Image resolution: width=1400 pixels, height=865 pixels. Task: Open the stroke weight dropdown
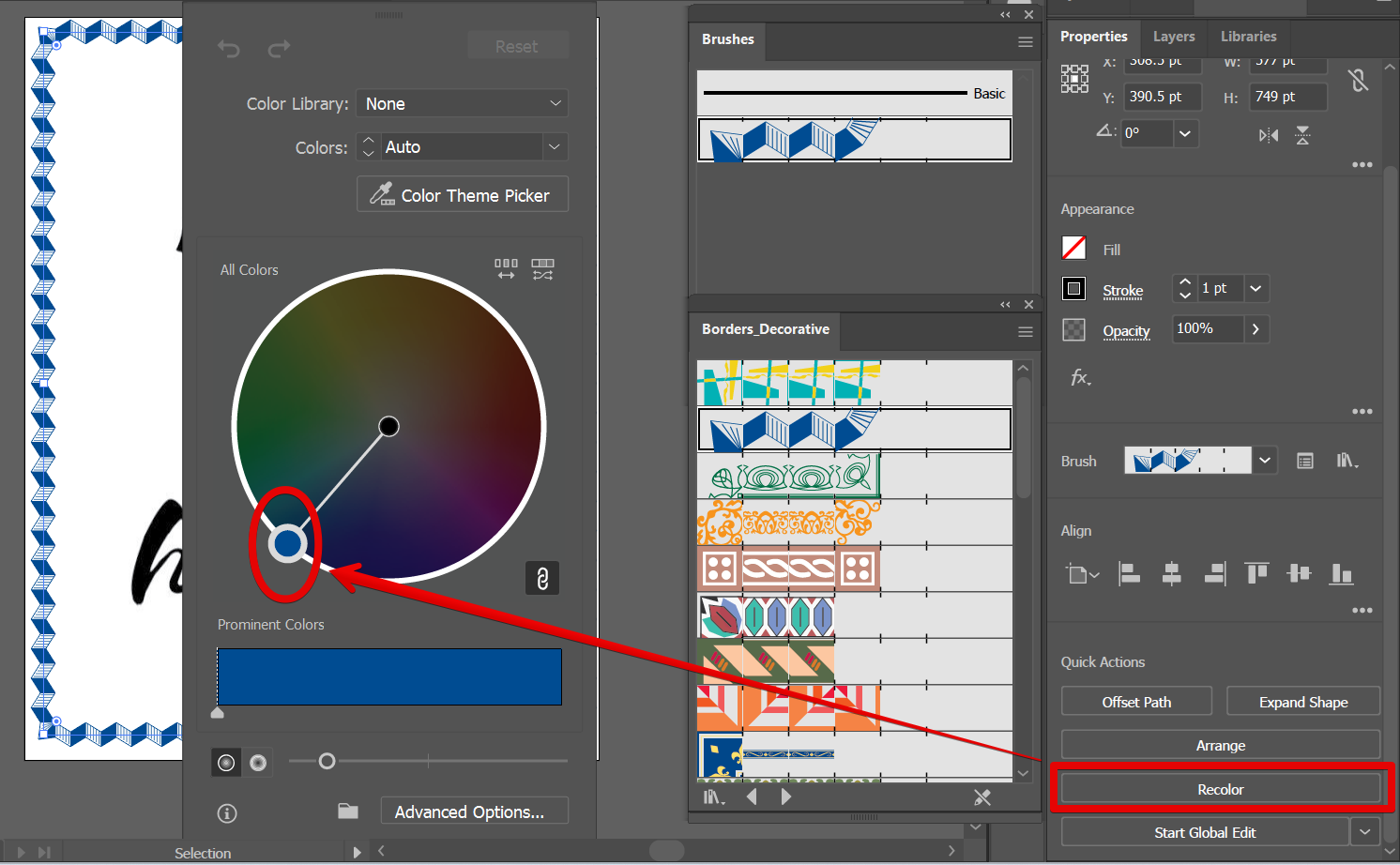[x=1255, y=289]
